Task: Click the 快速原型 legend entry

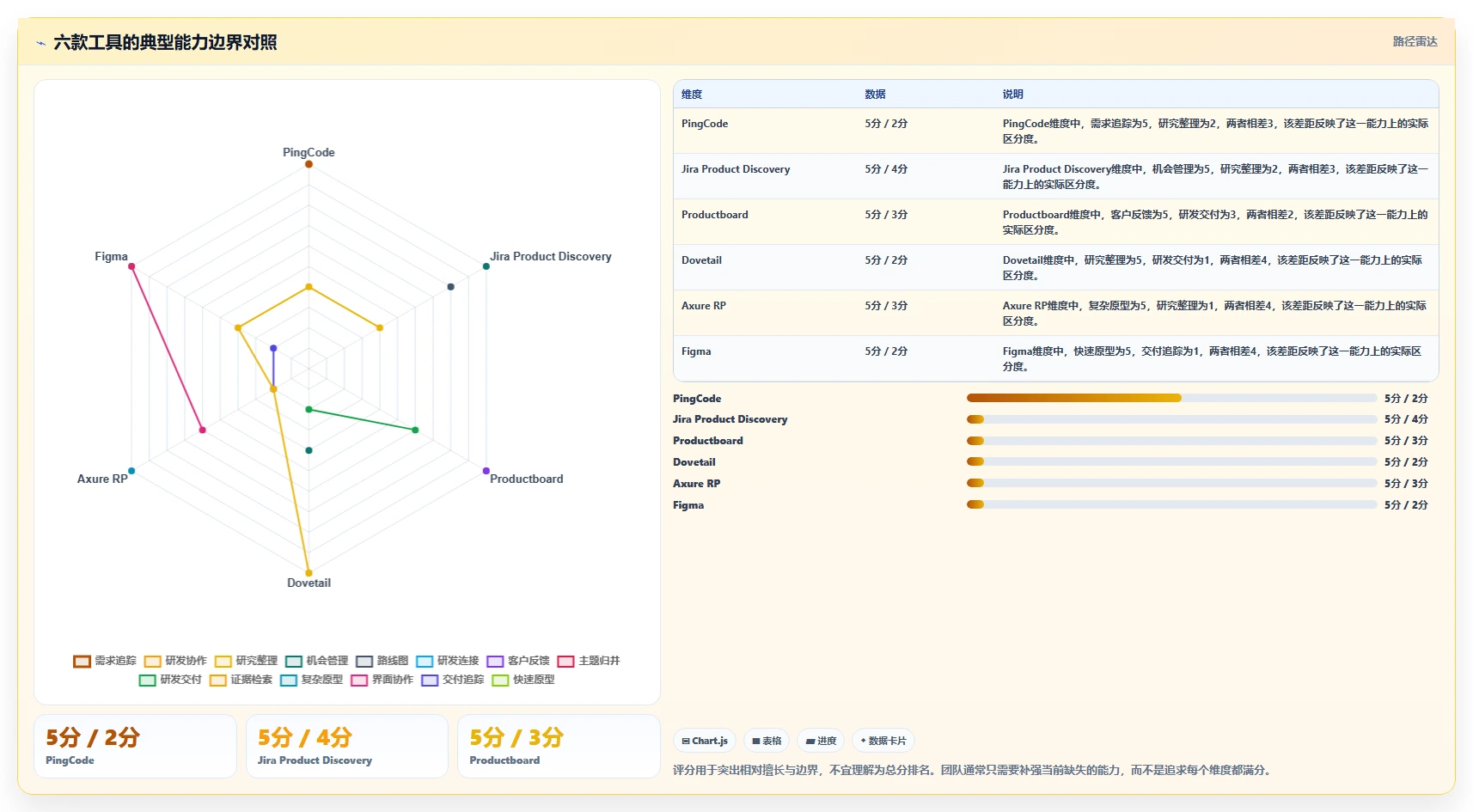Action: [x=523, y=680]
